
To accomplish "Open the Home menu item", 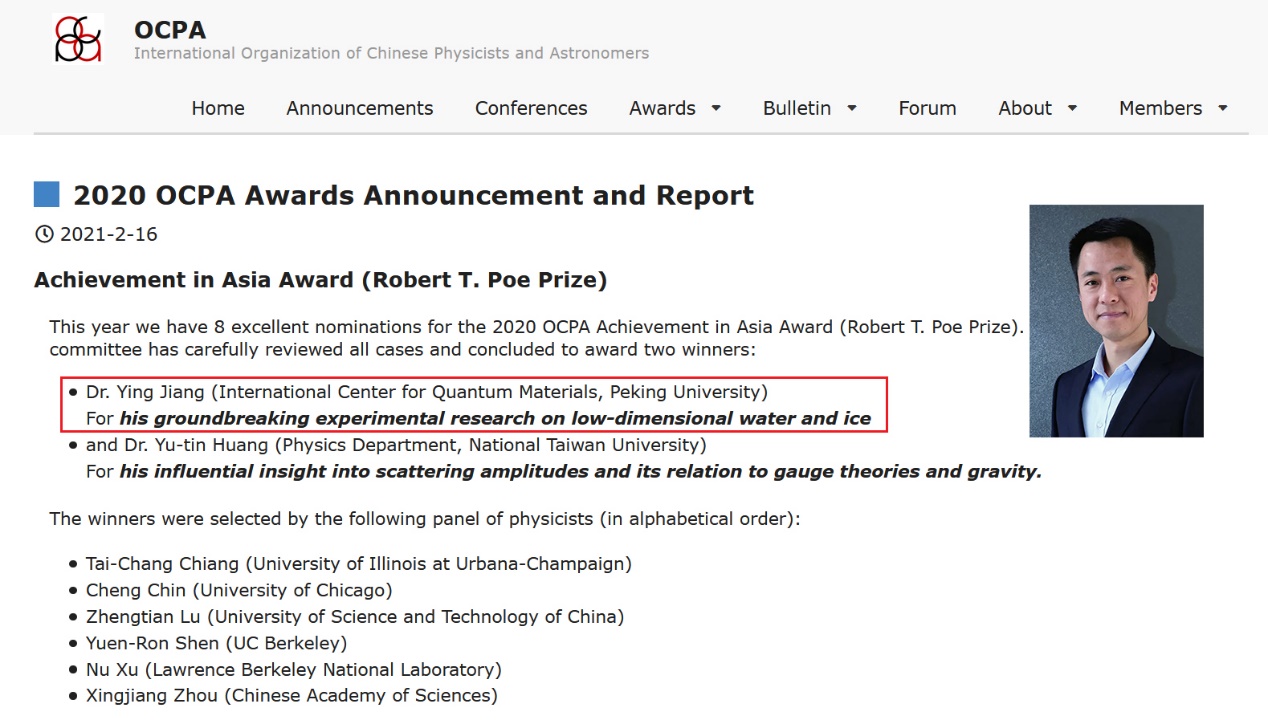I will coord(218,108).
